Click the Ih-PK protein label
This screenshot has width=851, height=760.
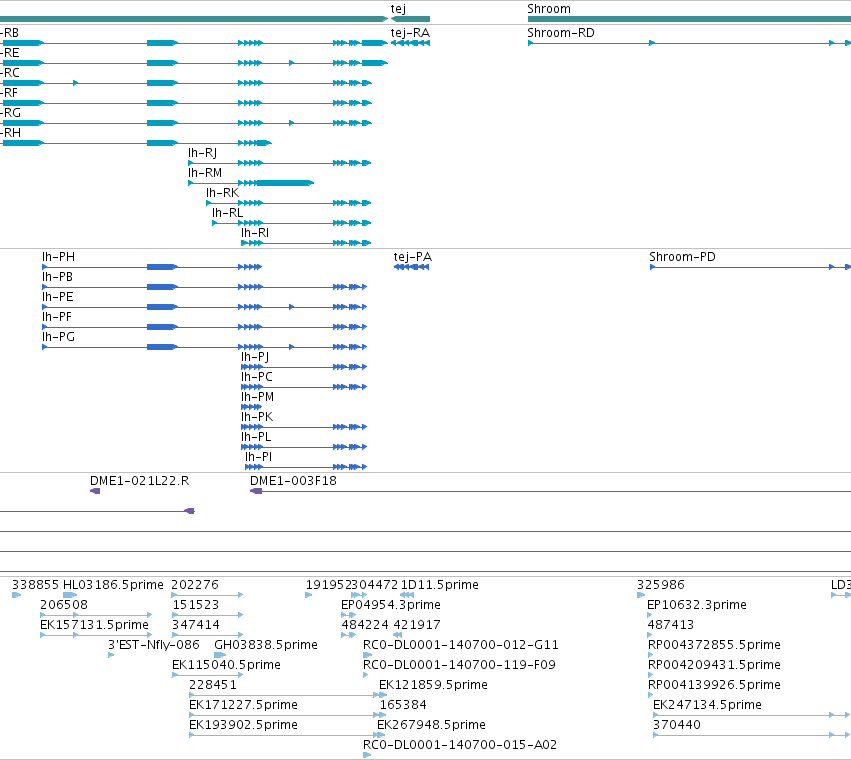[257, 417]
